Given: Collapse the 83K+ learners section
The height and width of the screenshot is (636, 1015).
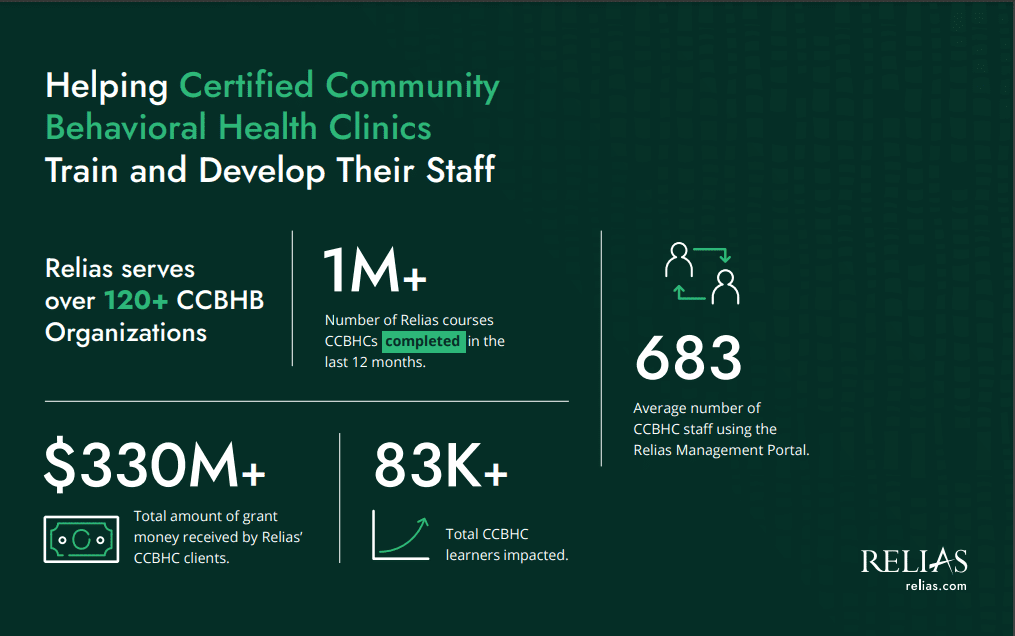Looking at the screenshot, I should pos(441,466).
